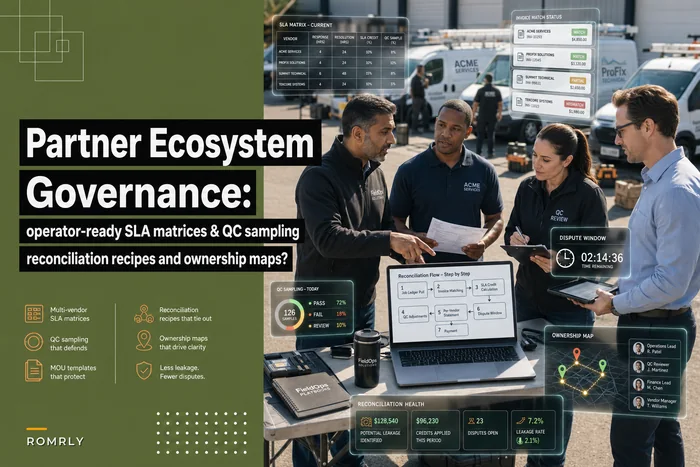Select step 7 Payment box
Screen dimensions: 700x467
tap(451, 330)
